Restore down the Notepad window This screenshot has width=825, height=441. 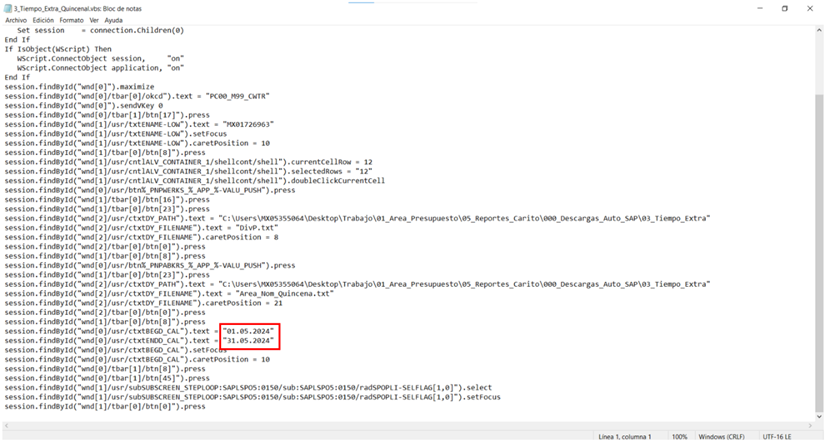coord(784,8)
